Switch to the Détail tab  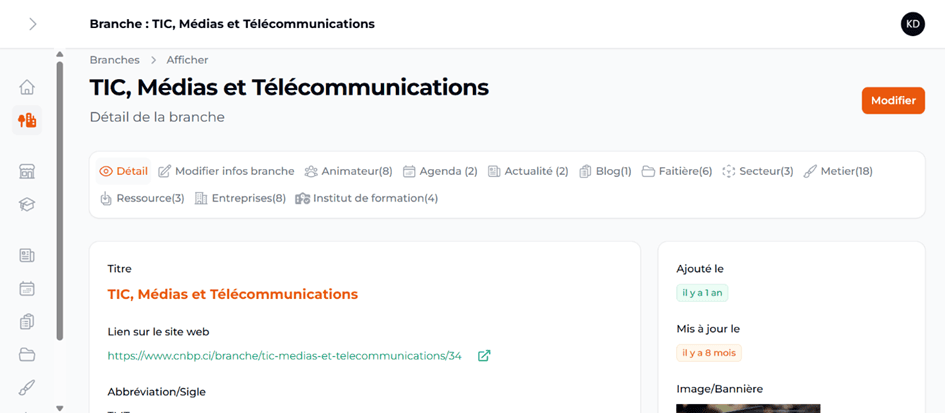coord(124,171)
